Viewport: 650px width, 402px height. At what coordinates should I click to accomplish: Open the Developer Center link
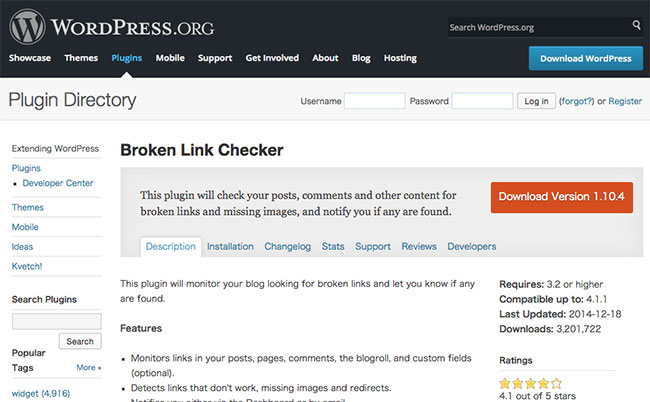pyautogui.click(x=58, y=183)
